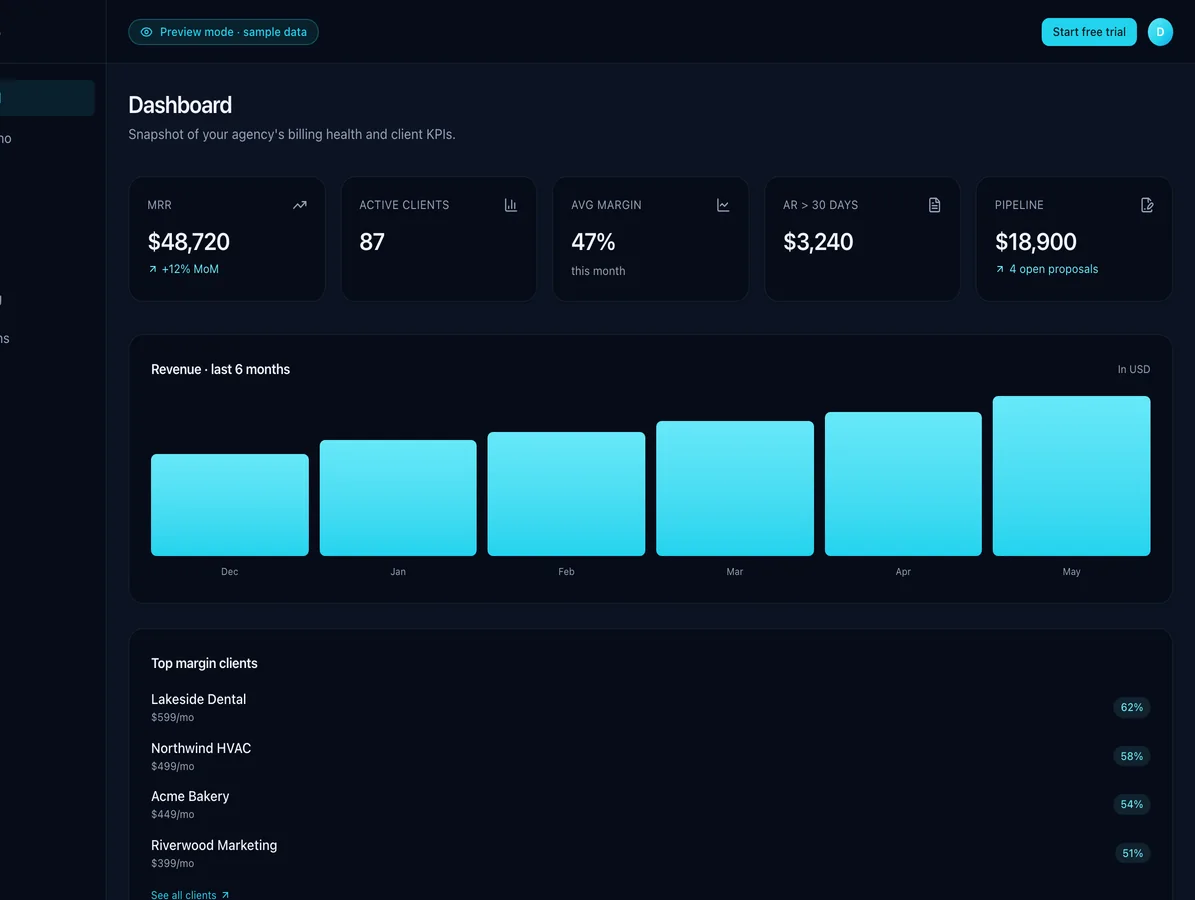Click the MRR trending-up arrow icon

click(300, 205)
